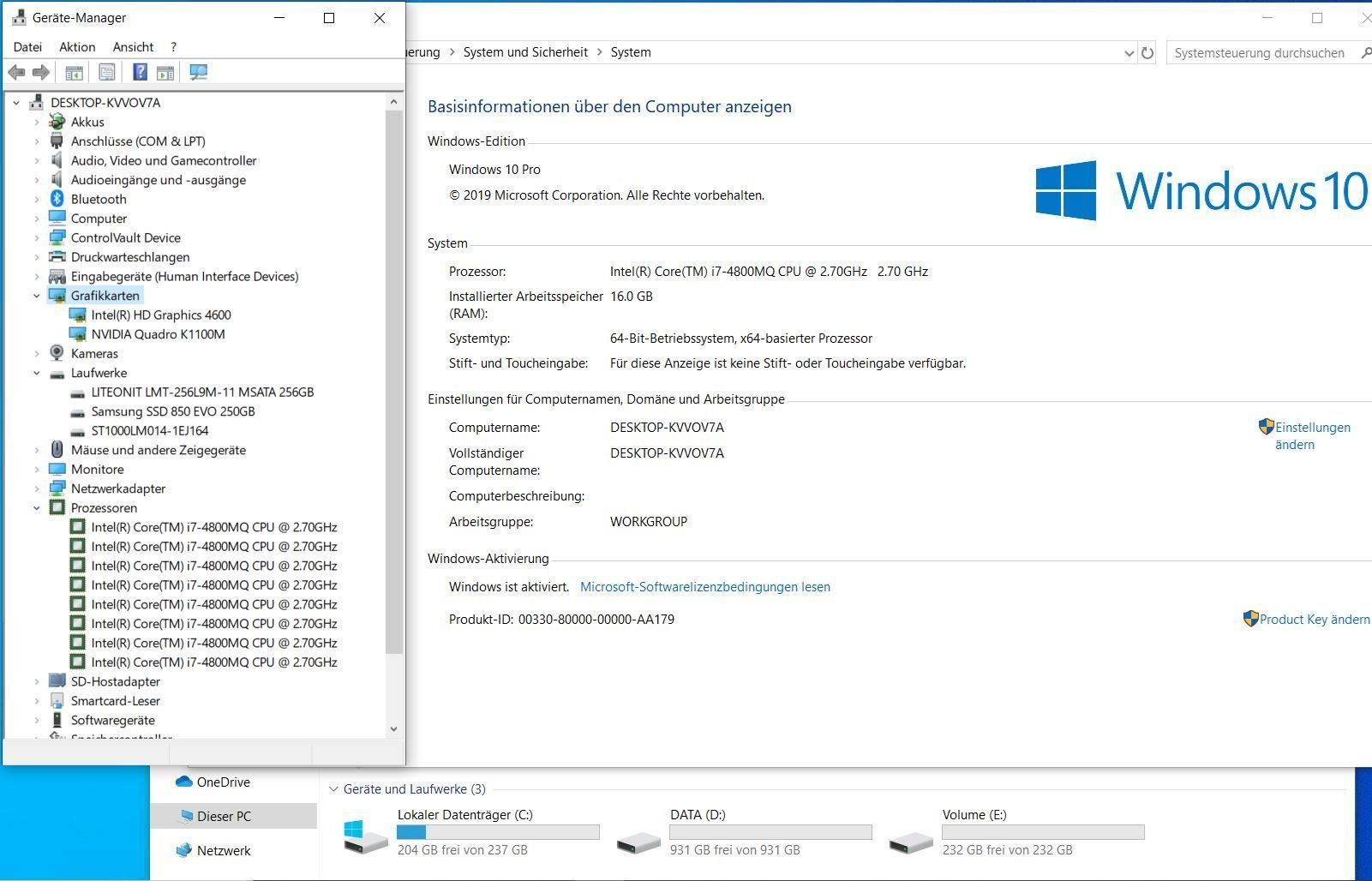This screenshot has width=1372, height=881.
Task: Click the Netzwerk icon in Explorer sidebar
Action: (x=183, y=850)
